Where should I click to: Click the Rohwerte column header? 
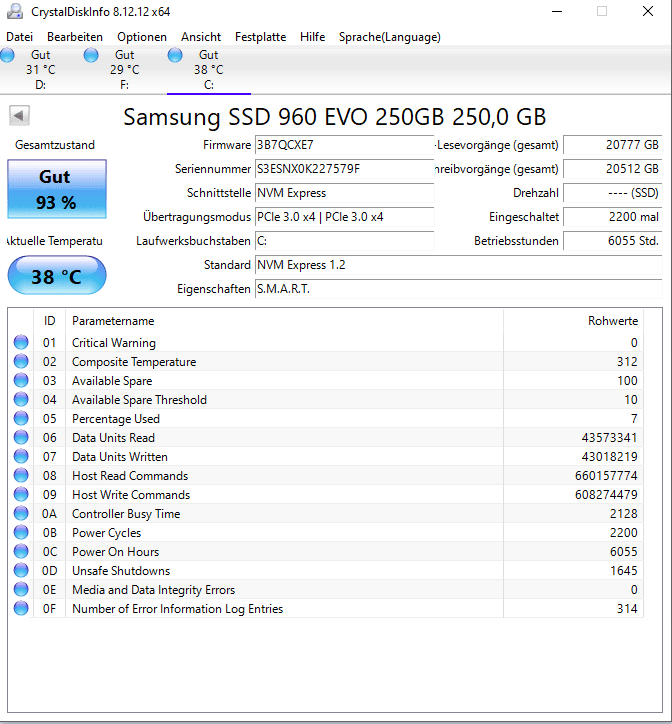coord(573,321)
